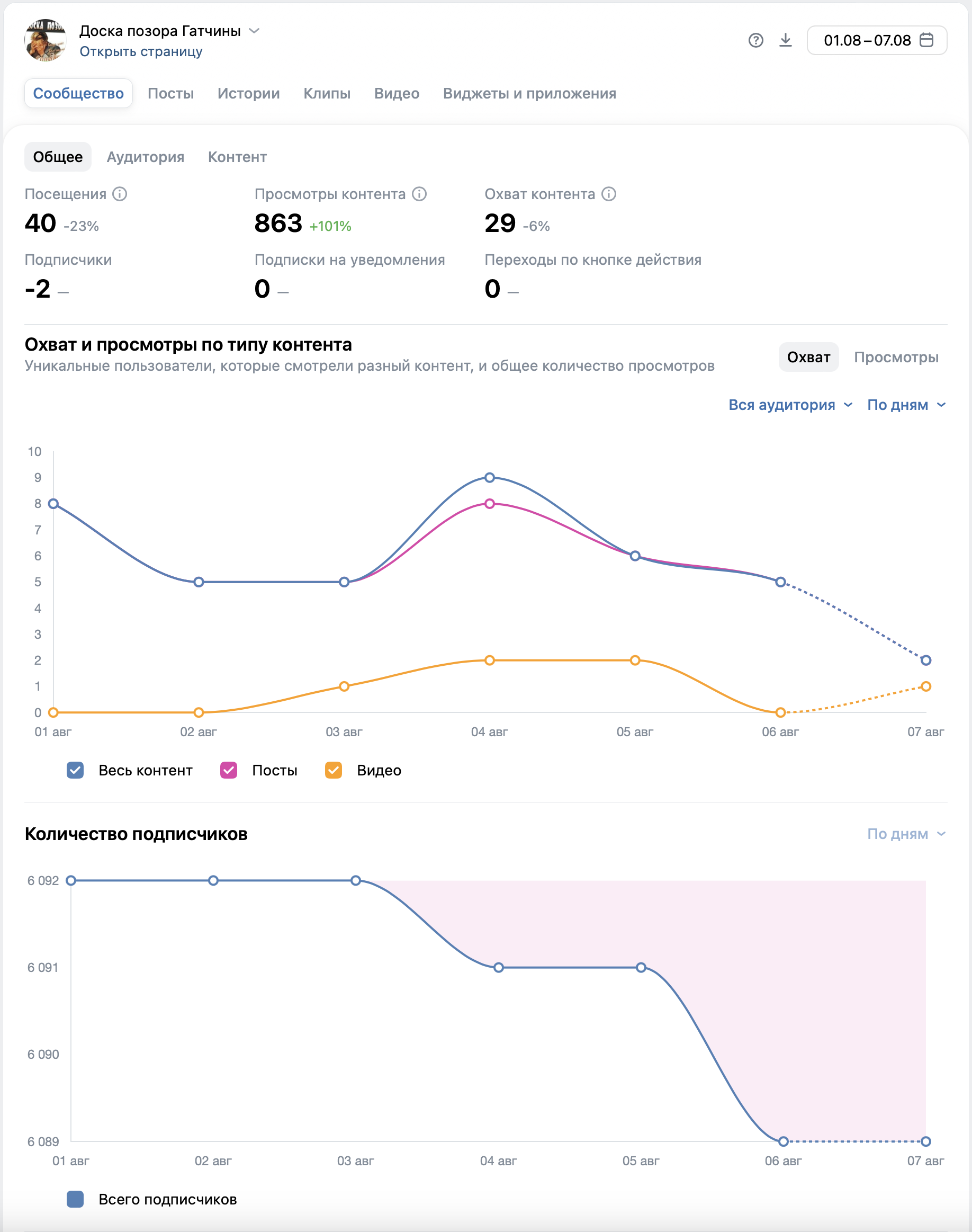Follow the Открыть страницу link

pos(141,51)
